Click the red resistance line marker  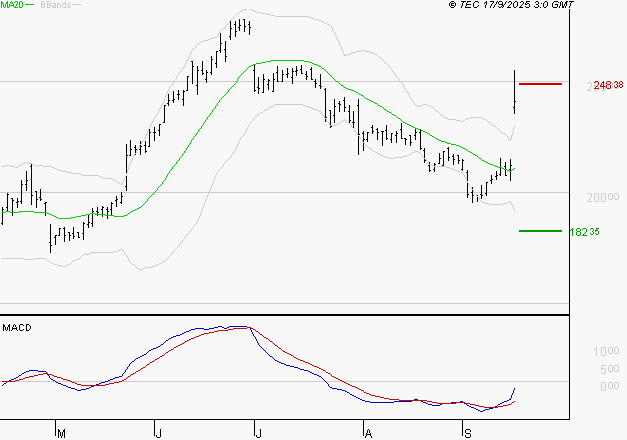click(541, 84)
